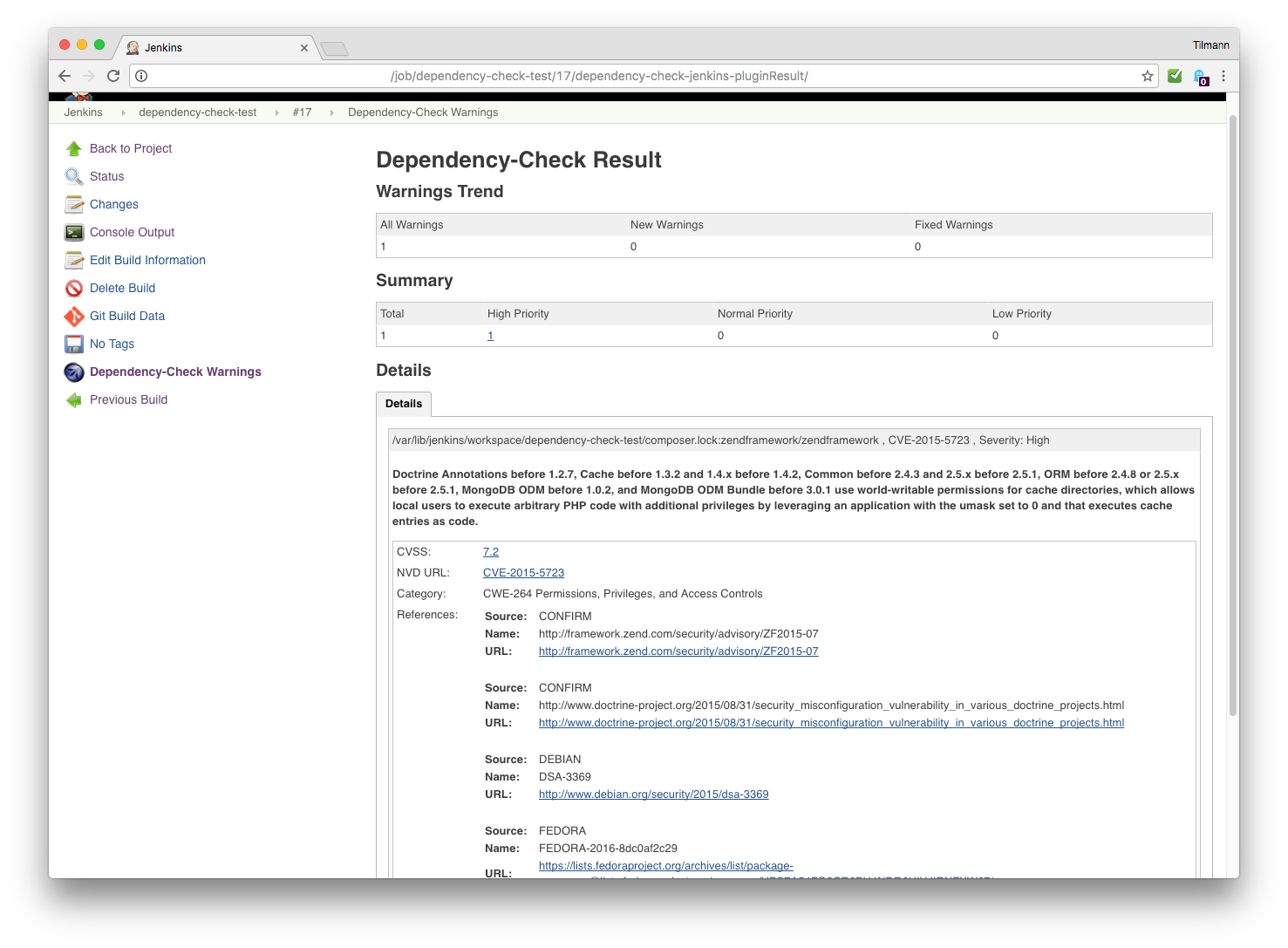Open the dependency-check-test breadcrumb
This screenshot has width=1288, height=948.
[198, 113]
